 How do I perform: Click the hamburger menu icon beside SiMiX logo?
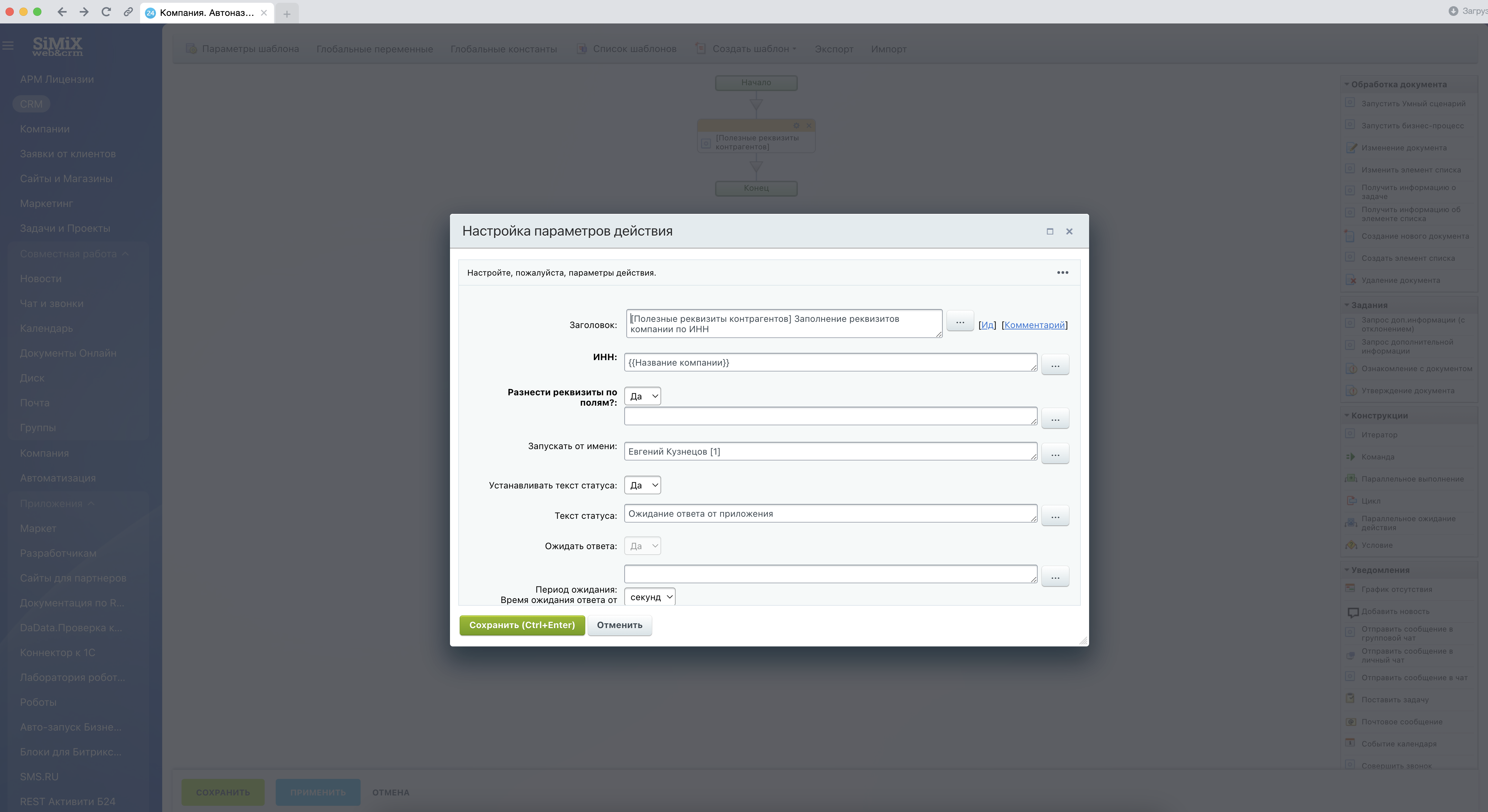click(x=8, y=45)
